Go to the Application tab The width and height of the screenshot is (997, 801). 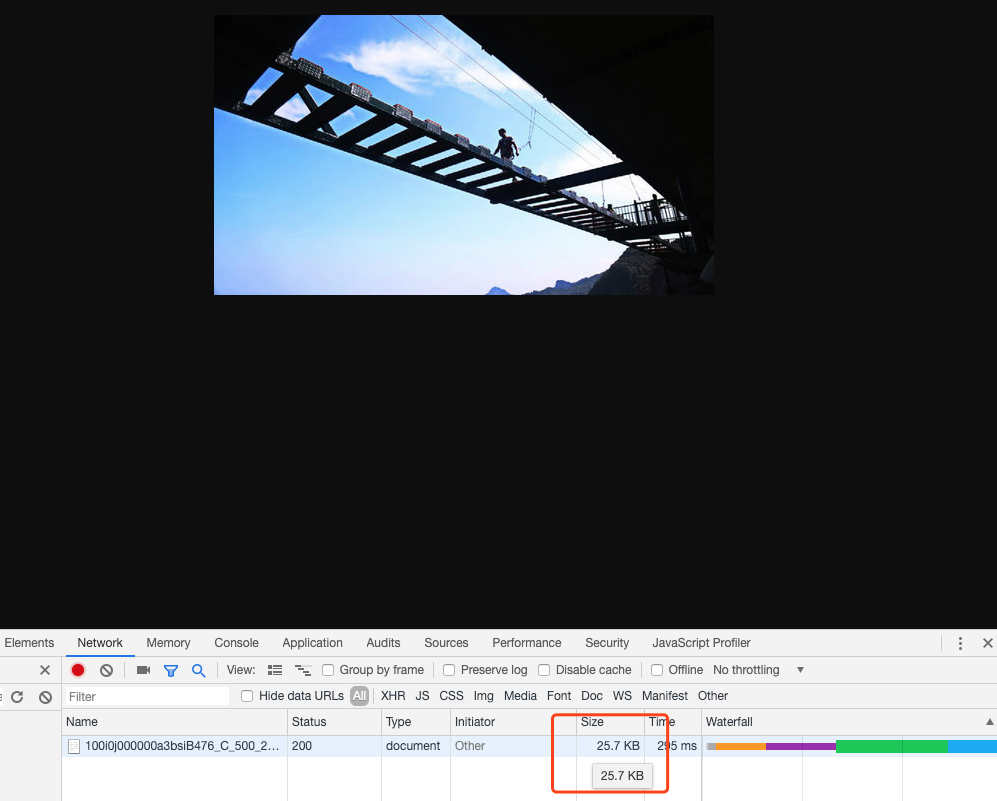pos(312,643)
